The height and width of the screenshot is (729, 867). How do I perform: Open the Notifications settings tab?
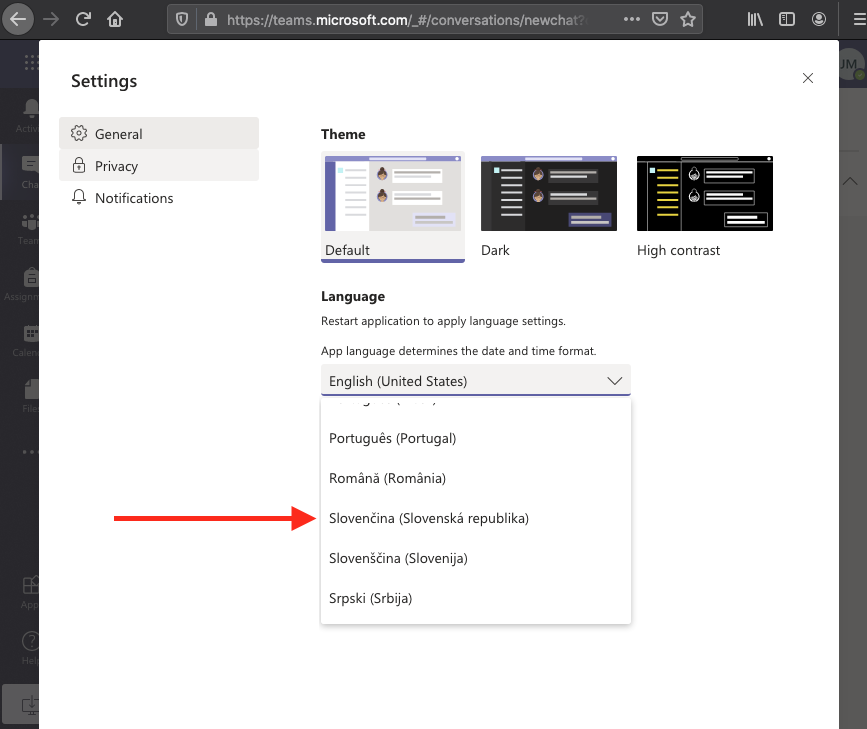134,198
